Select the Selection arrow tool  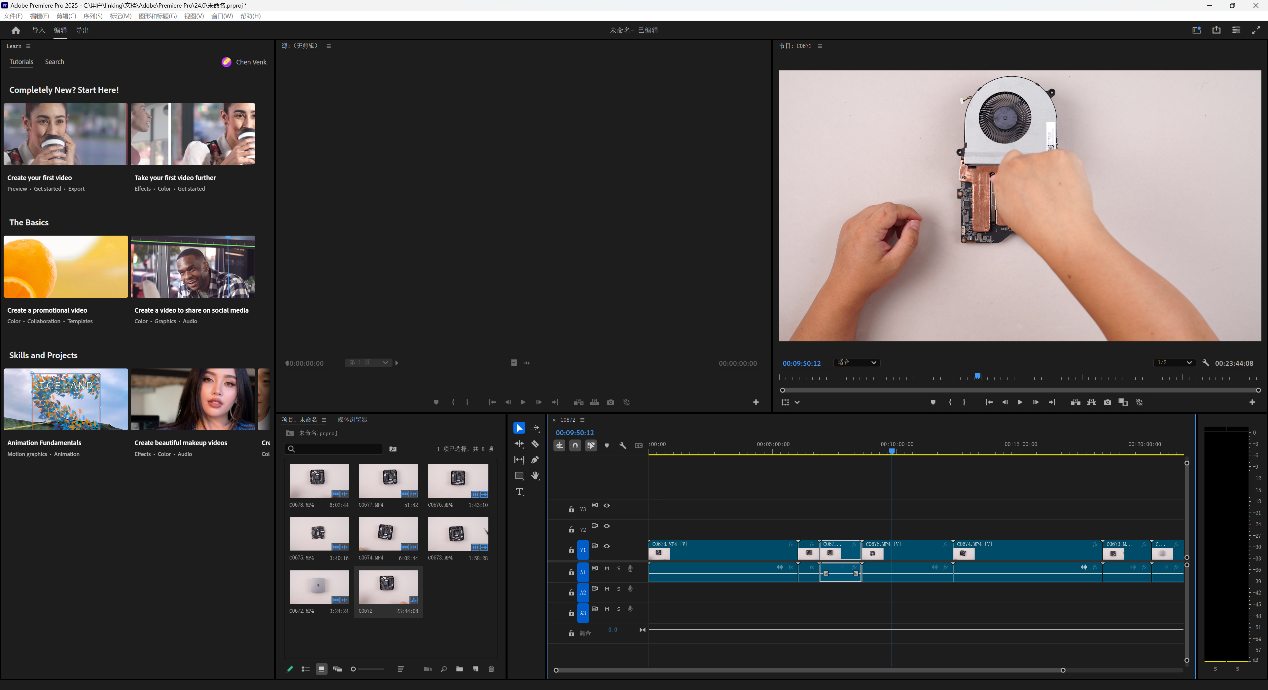(x=519, y=428)
